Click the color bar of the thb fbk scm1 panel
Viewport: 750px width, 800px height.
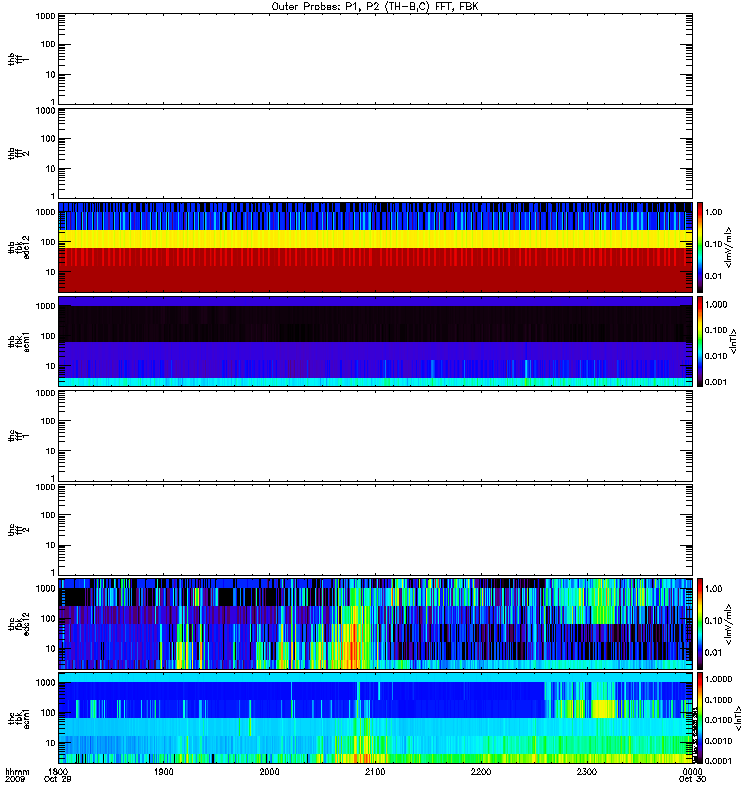(700, 341)
